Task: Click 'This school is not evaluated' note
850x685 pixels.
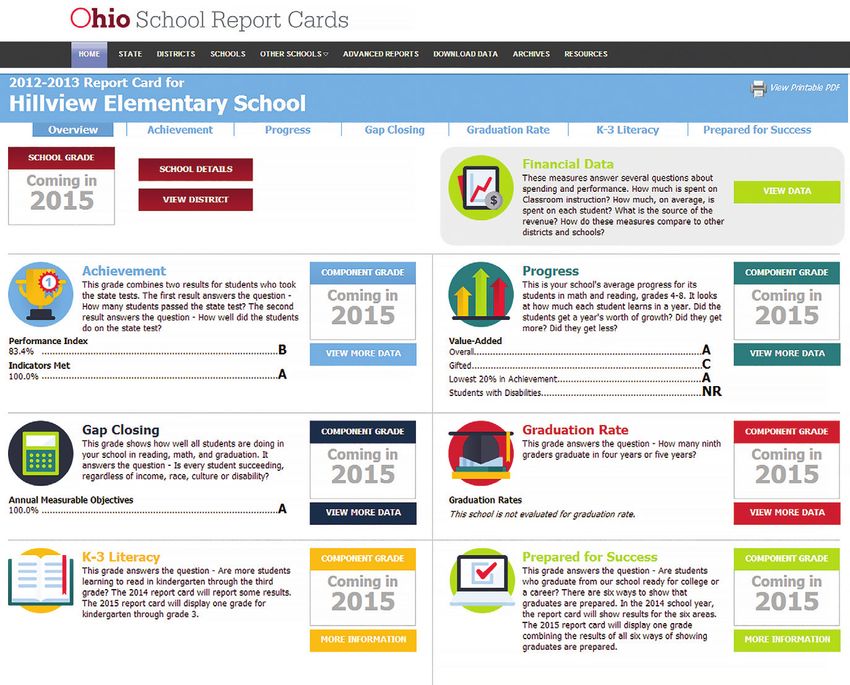Action: (542, 514)
